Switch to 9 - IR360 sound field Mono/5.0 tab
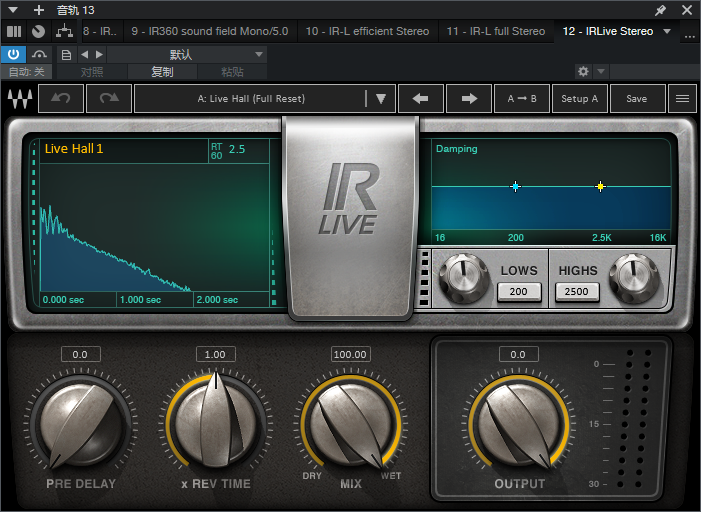701x512 pixels. click(210, 31)
